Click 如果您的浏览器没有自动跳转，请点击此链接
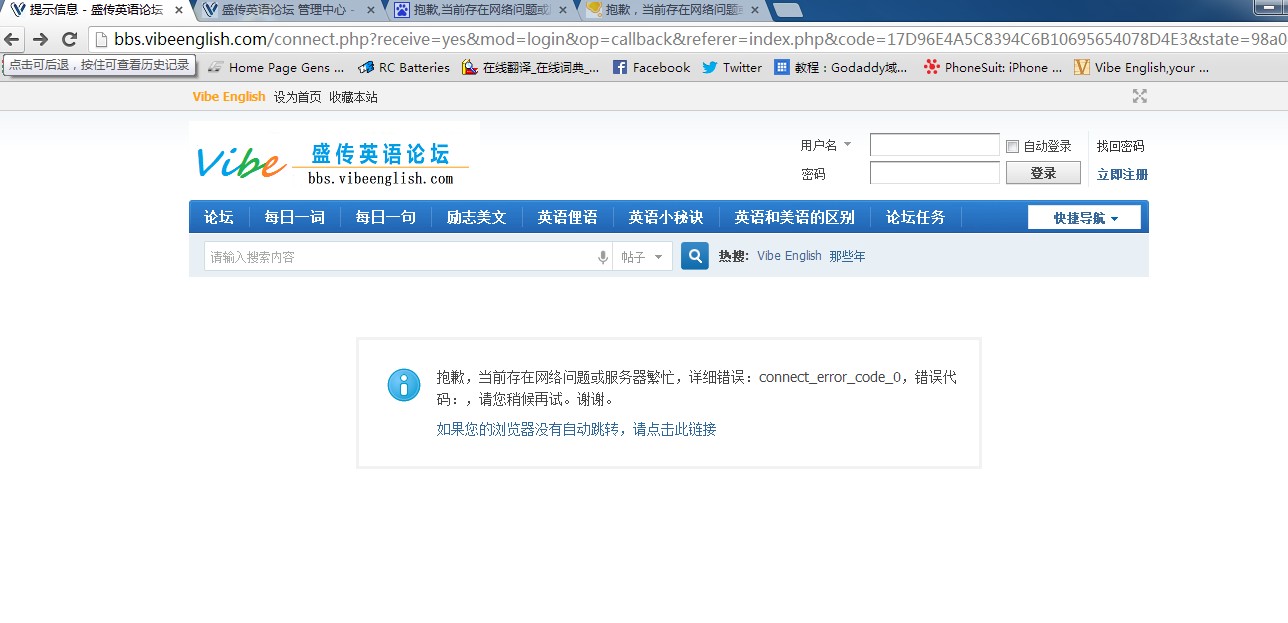1288x623 pixels. [576, 429]
